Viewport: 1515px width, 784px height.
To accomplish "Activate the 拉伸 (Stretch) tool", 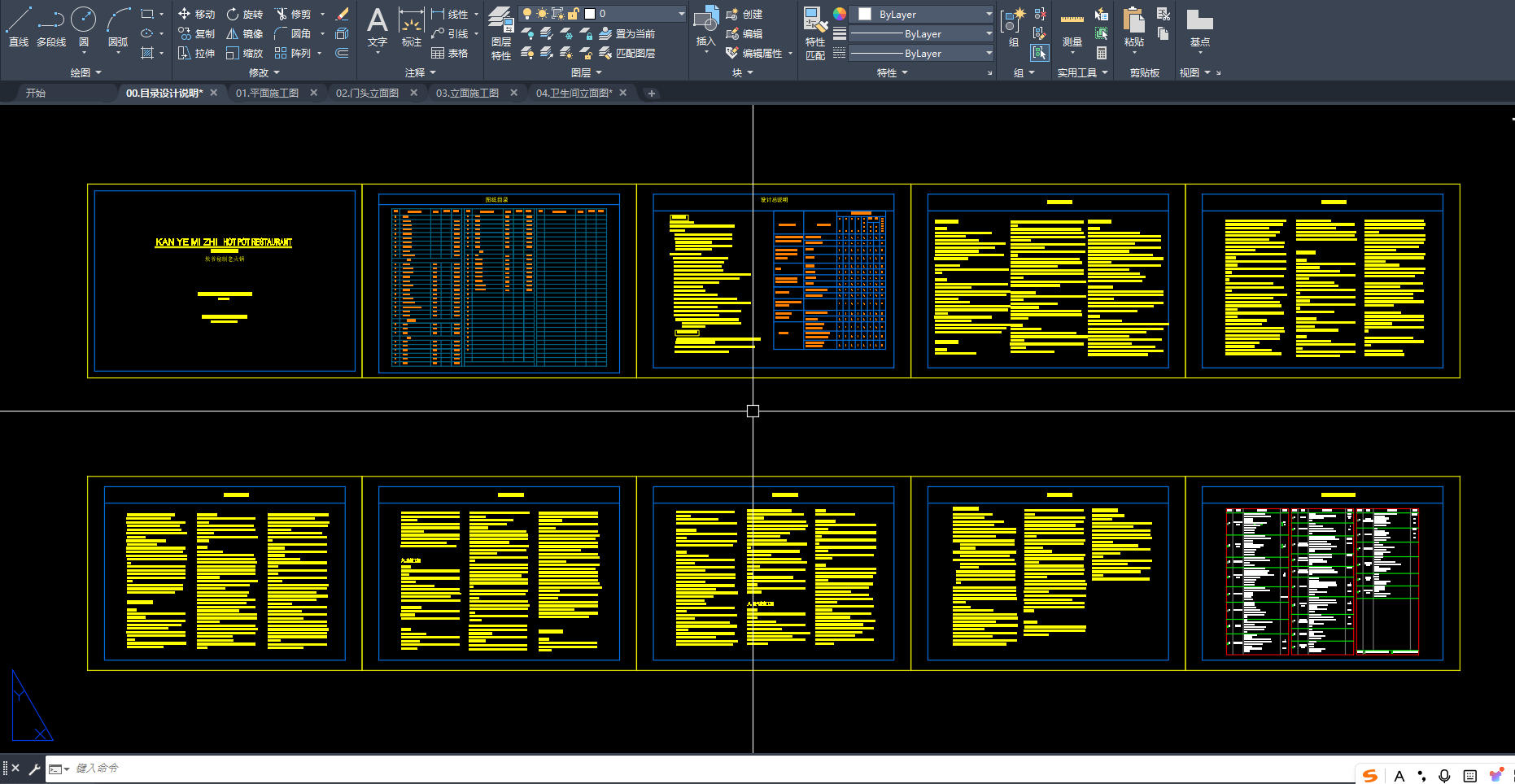I will [x=196, y=53].
